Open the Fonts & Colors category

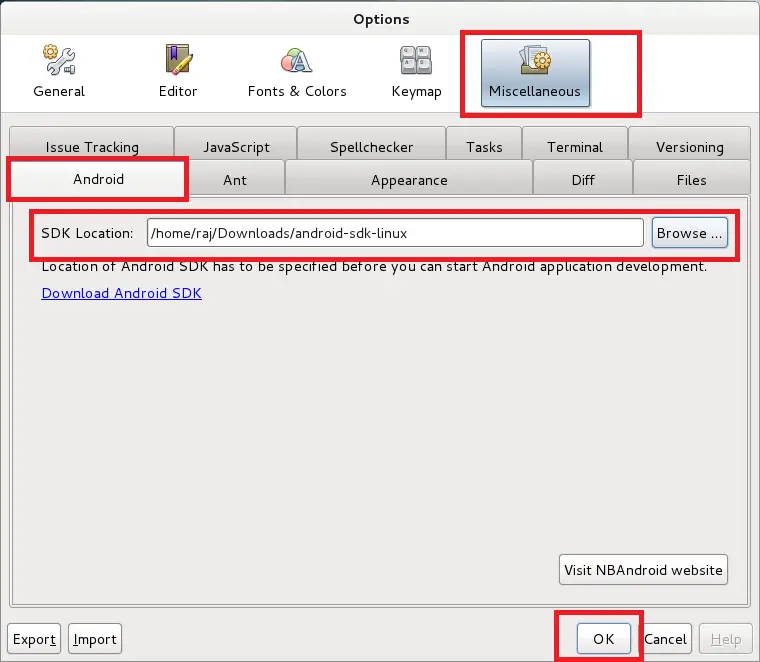pyautogui.click(x=297, y=72)
